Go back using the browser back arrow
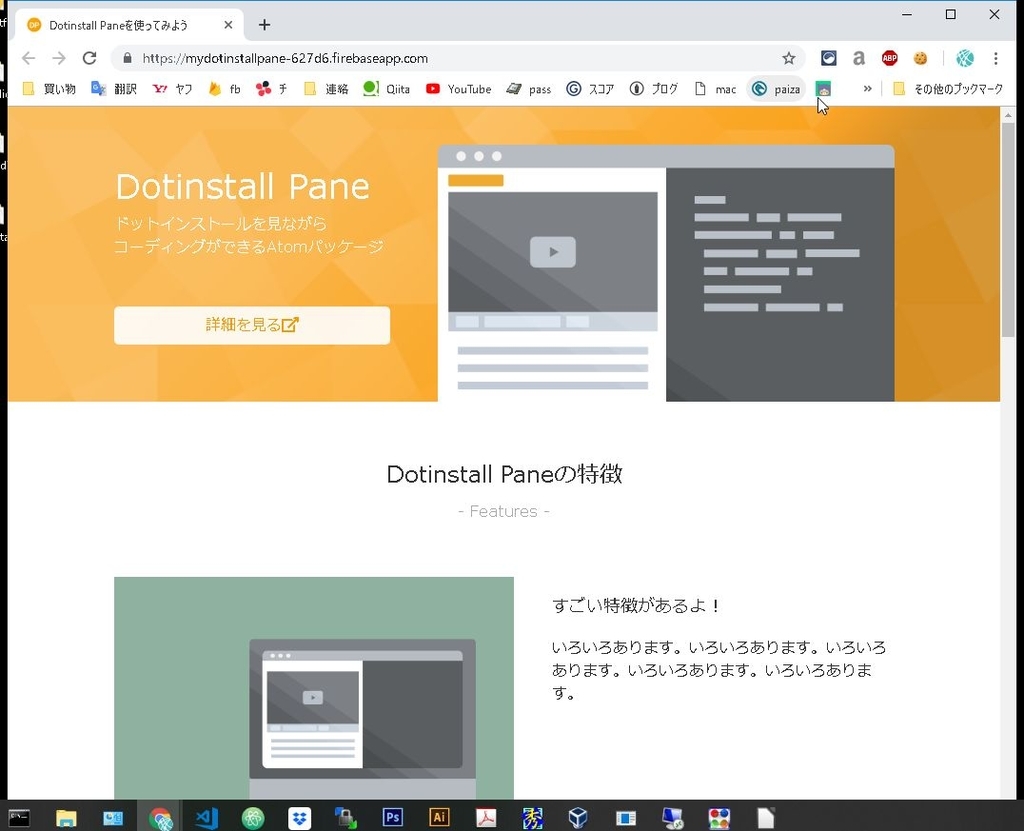This screenshot has height=831, width=1024. 28,58
